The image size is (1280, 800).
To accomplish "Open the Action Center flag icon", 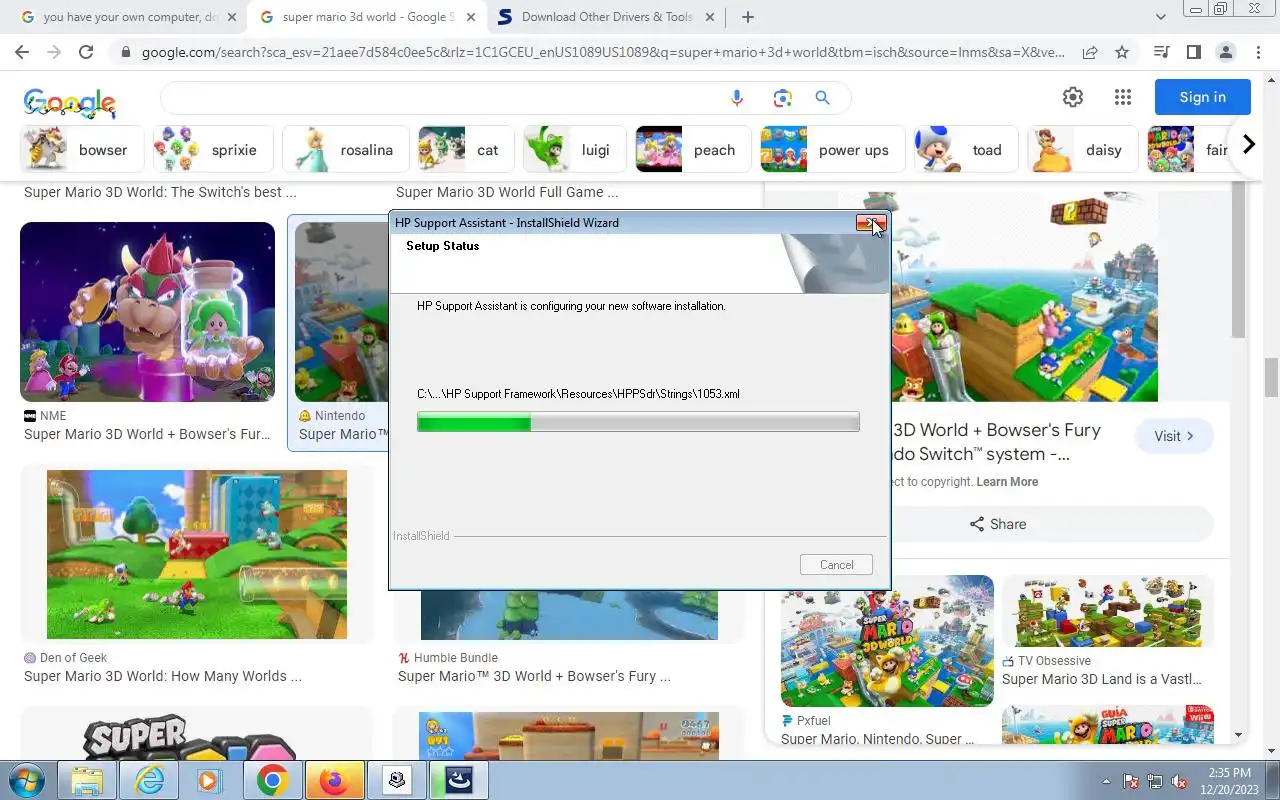I will [x=1132, y=781].
